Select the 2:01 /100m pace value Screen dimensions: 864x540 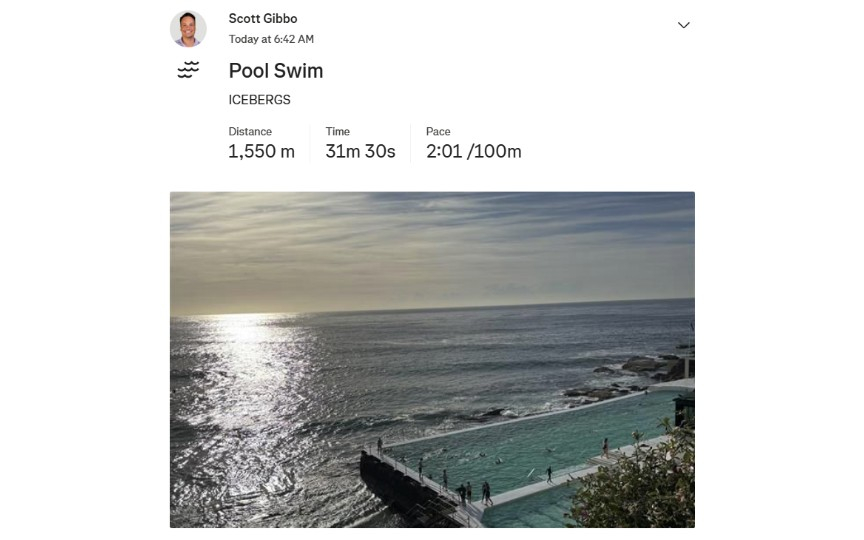[x=473, y=152]
